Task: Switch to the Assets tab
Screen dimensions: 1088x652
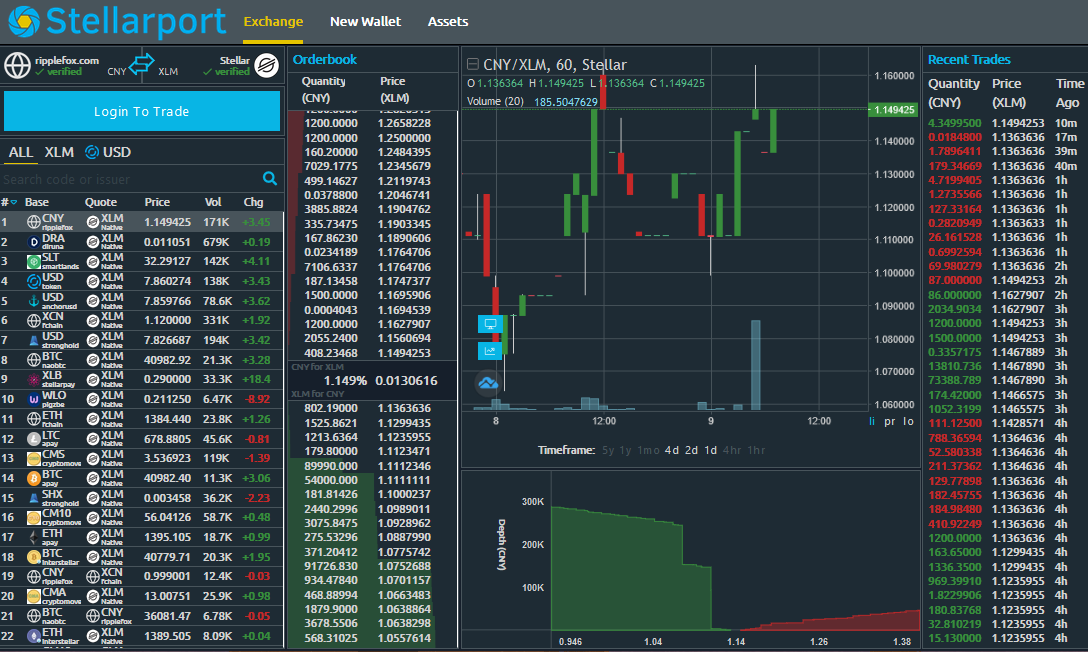Action: 447,21
